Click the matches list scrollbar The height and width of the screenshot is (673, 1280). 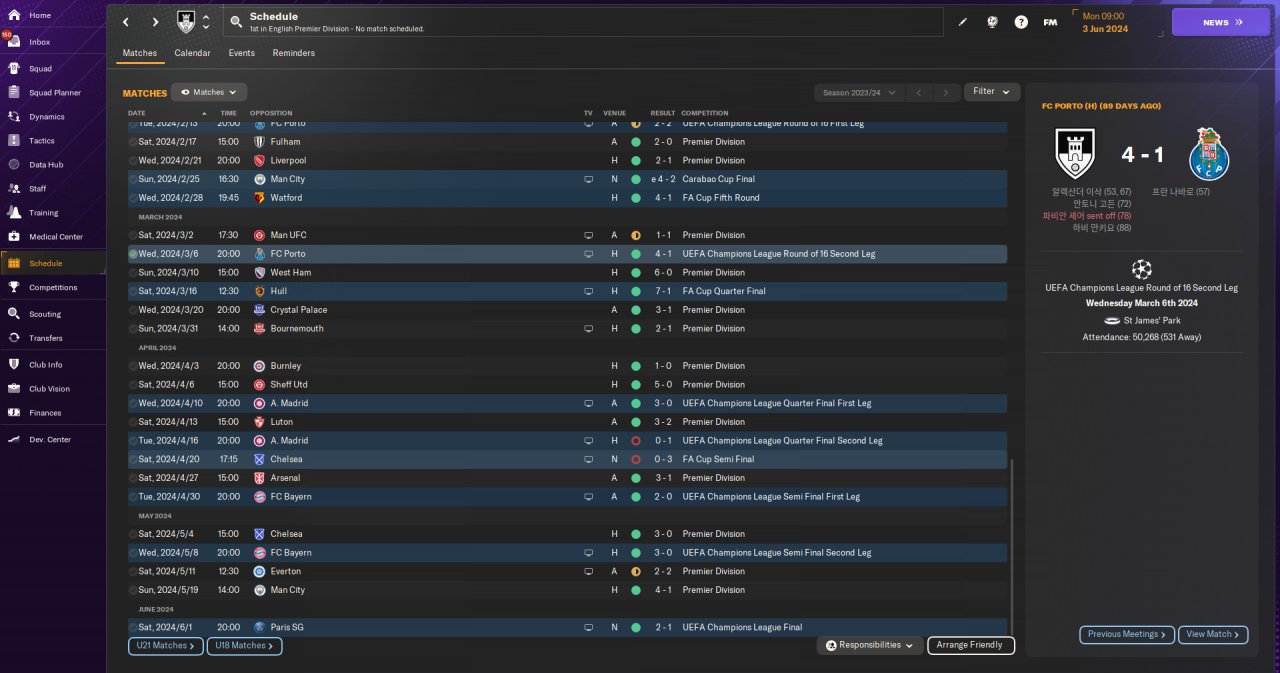[1012, 547]
